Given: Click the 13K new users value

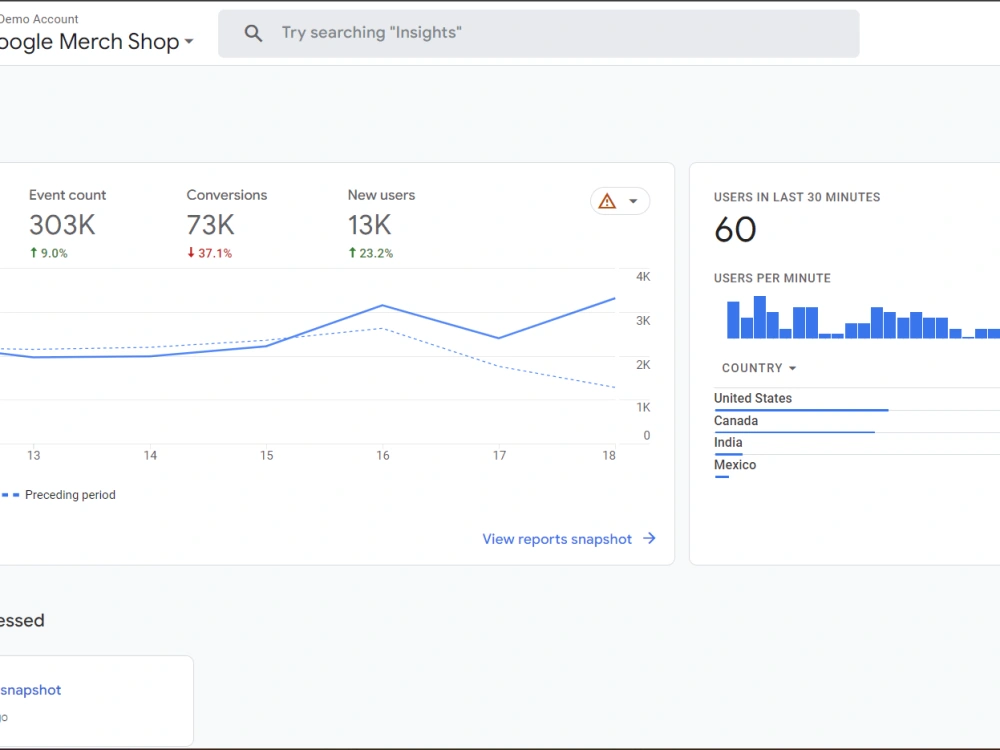Looking at the screenshot, I should click(x=369, y=224).
